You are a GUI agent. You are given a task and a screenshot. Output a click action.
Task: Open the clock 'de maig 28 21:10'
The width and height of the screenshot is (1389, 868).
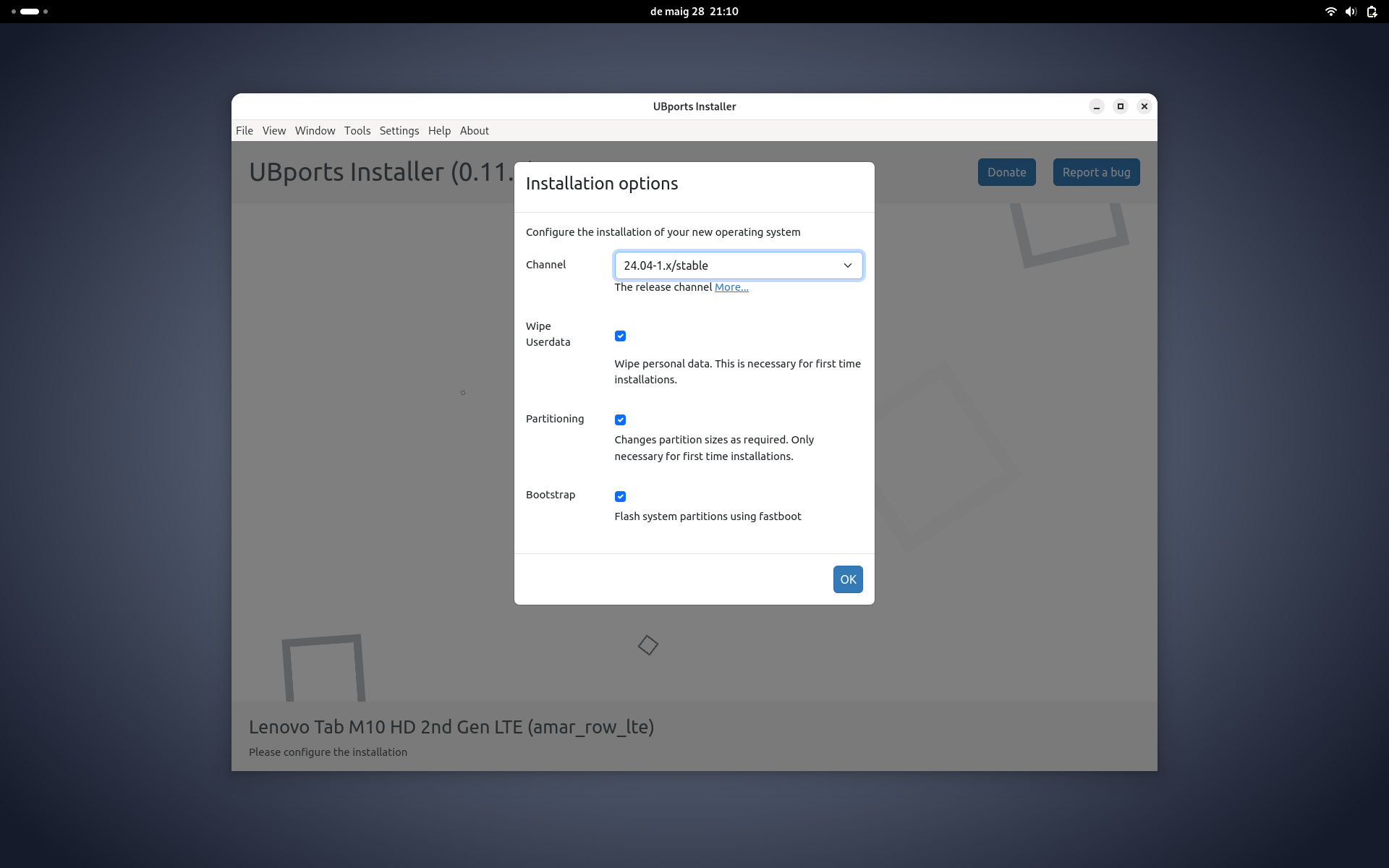(694, 12)
